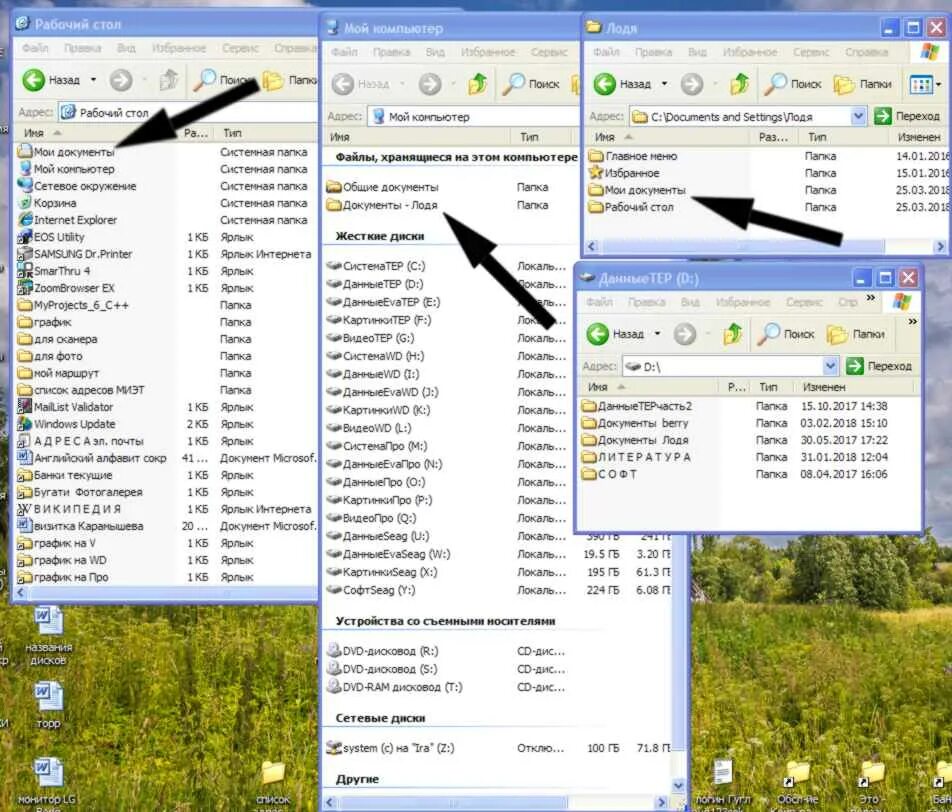Select Избранное folder in Лодя window
Image resolution: width=952 pixels, height=812 pixels.
click(x=624, y=173)
